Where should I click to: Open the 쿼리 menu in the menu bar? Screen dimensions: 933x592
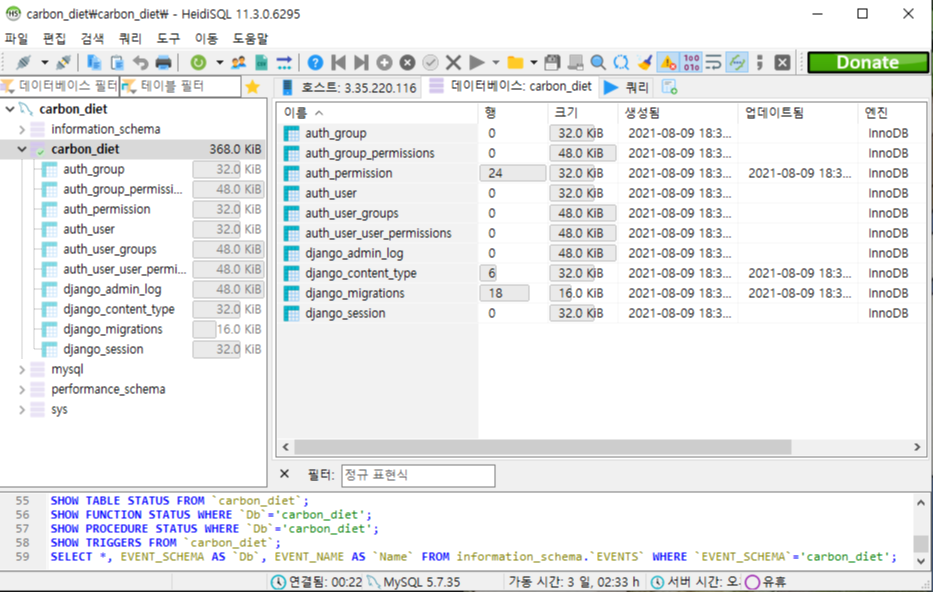coord(130,39)
